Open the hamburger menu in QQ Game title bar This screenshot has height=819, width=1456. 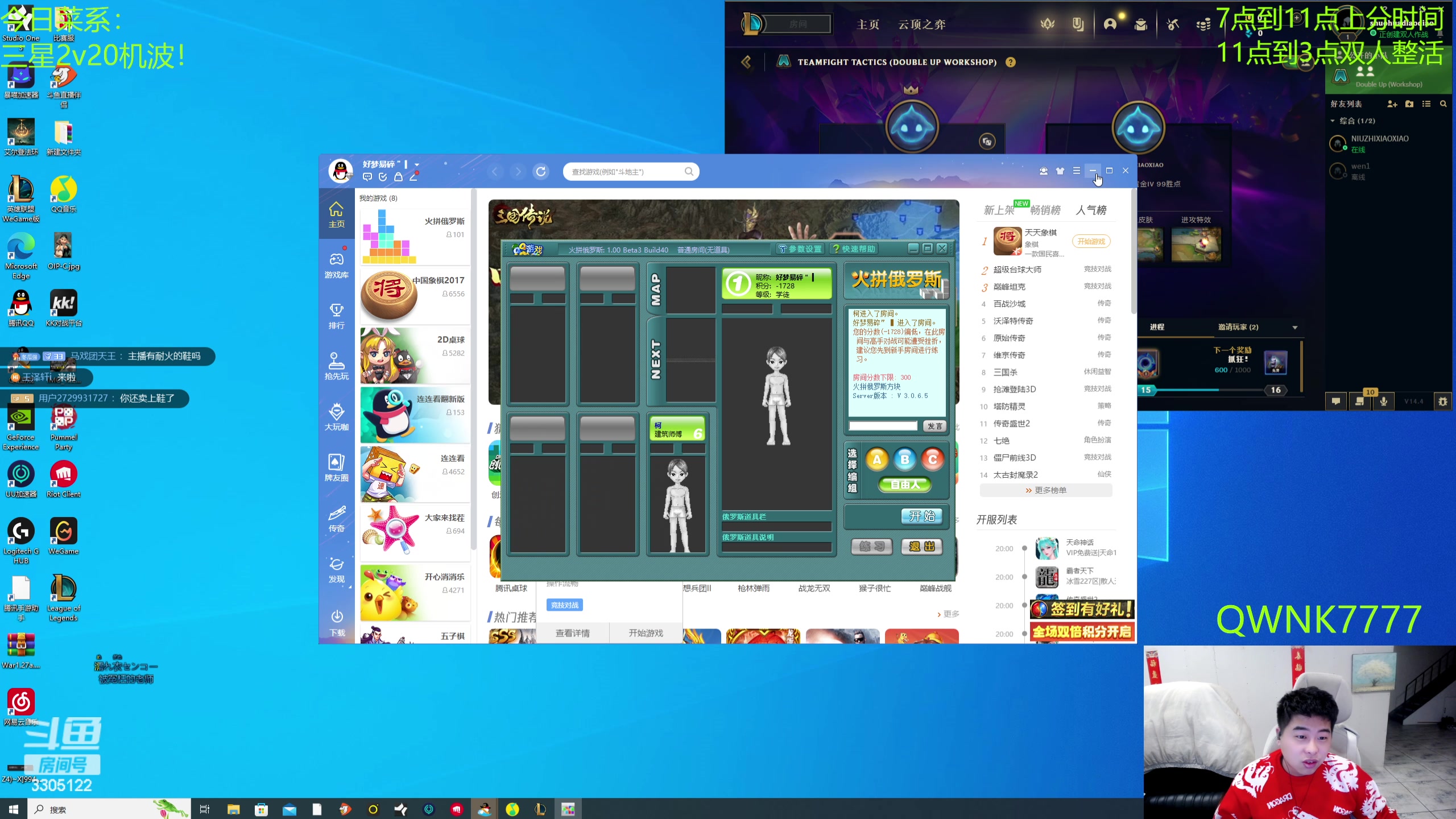(x=1076, y=171)
